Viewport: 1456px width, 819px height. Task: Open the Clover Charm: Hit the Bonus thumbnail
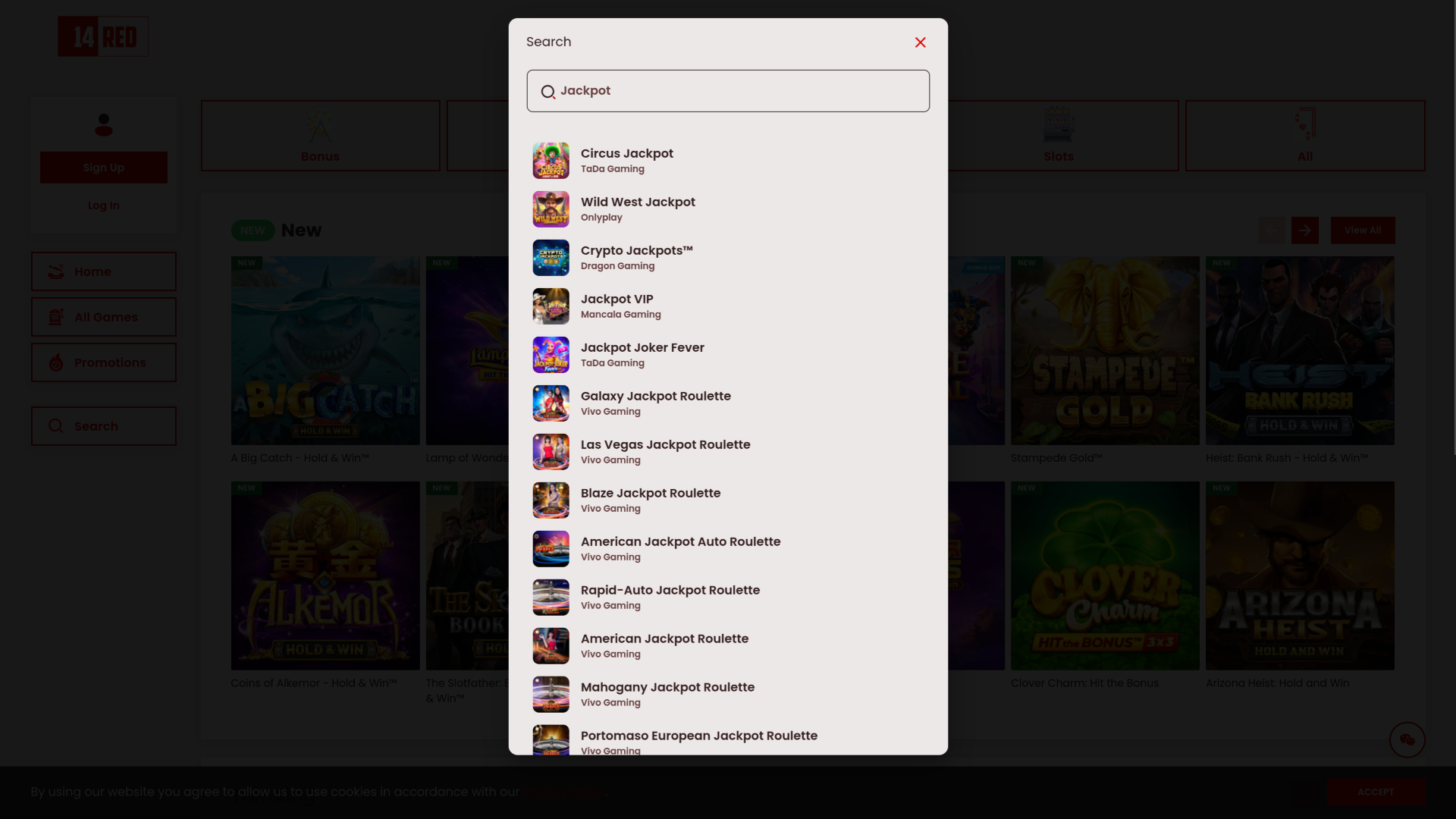pos(1104,575)
